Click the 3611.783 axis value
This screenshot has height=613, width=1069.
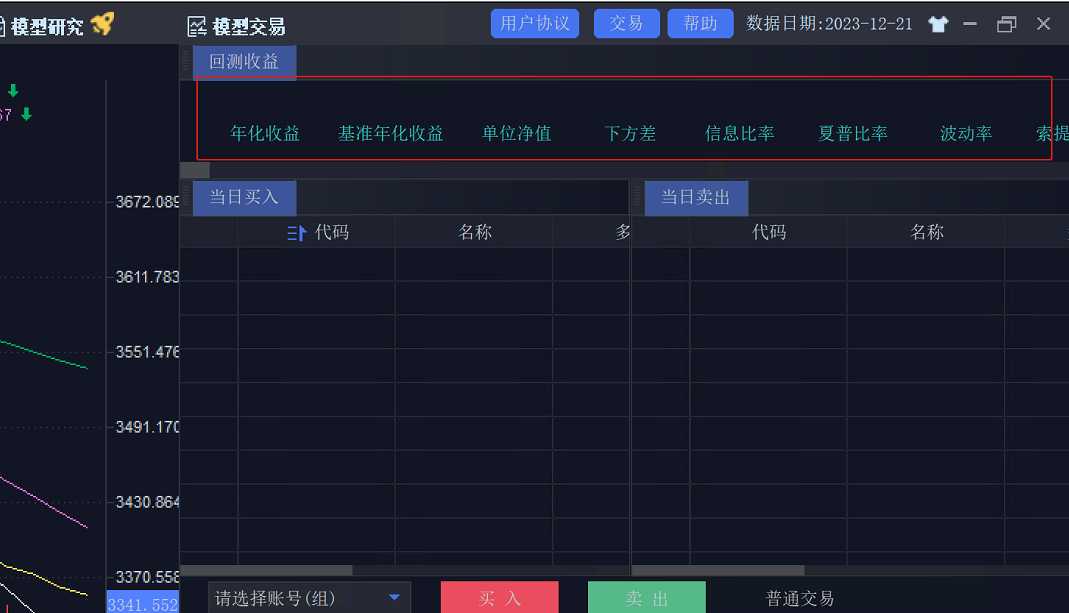click(x=147, y=277)
